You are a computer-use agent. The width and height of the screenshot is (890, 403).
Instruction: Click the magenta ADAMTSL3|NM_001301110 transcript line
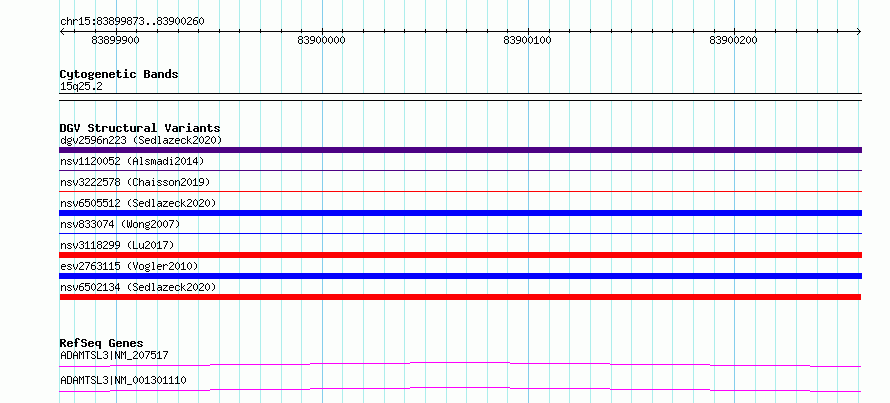[x=460, y=389]
